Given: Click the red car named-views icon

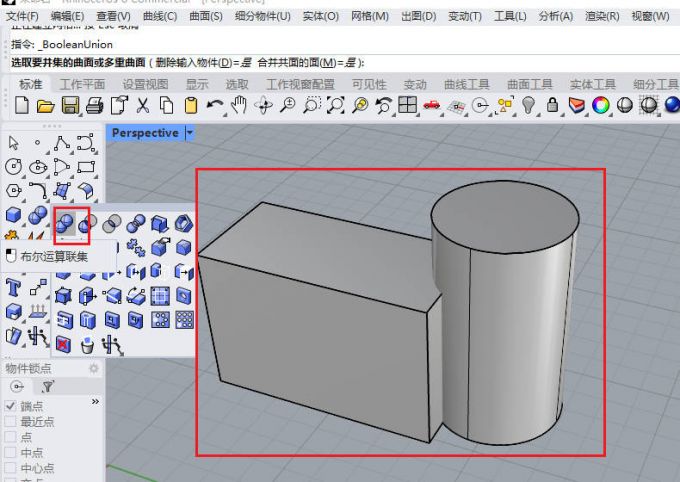Looking at the screenshot, I should 432,105.
